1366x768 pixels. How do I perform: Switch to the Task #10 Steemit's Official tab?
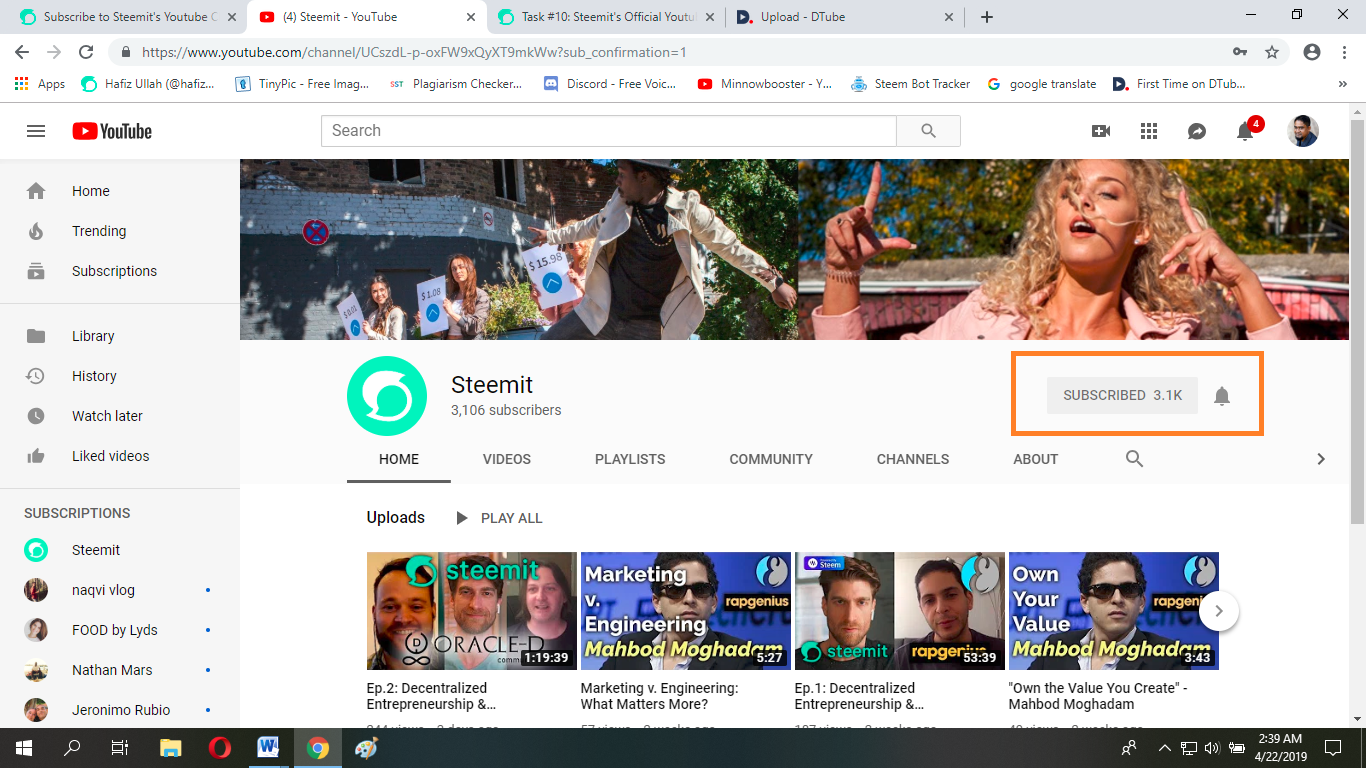click(x=606, y=17)
